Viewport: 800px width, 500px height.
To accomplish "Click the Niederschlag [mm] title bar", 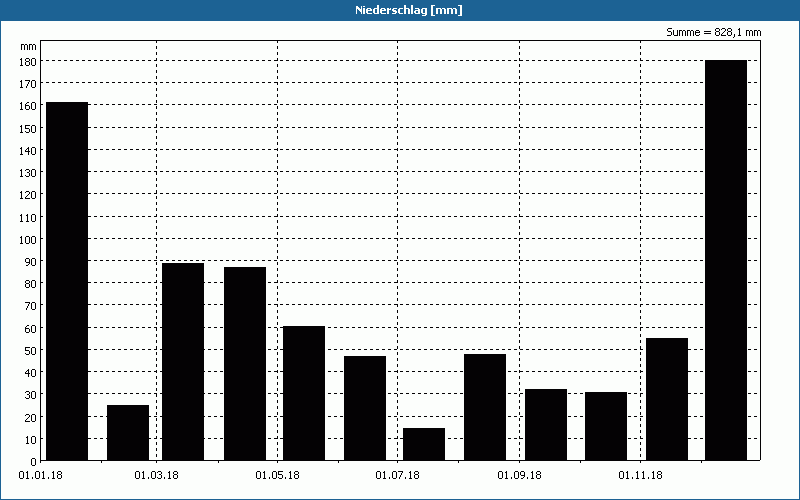I will pyautogui.click(x=400, y=10).
